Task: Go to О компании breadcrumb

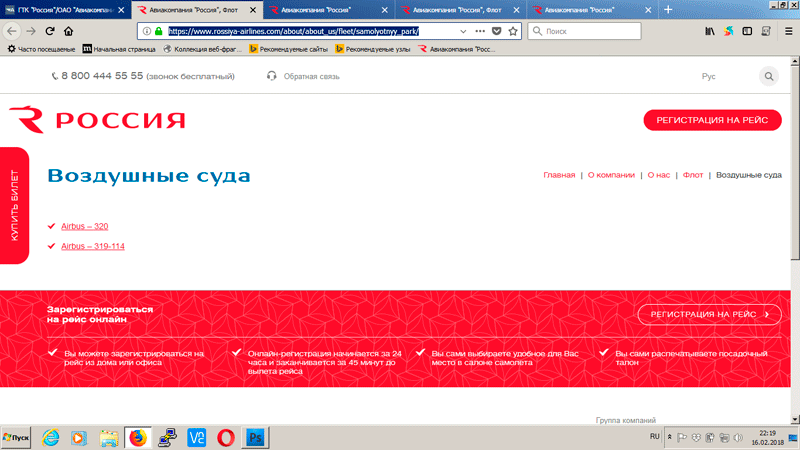Action: 611,175
